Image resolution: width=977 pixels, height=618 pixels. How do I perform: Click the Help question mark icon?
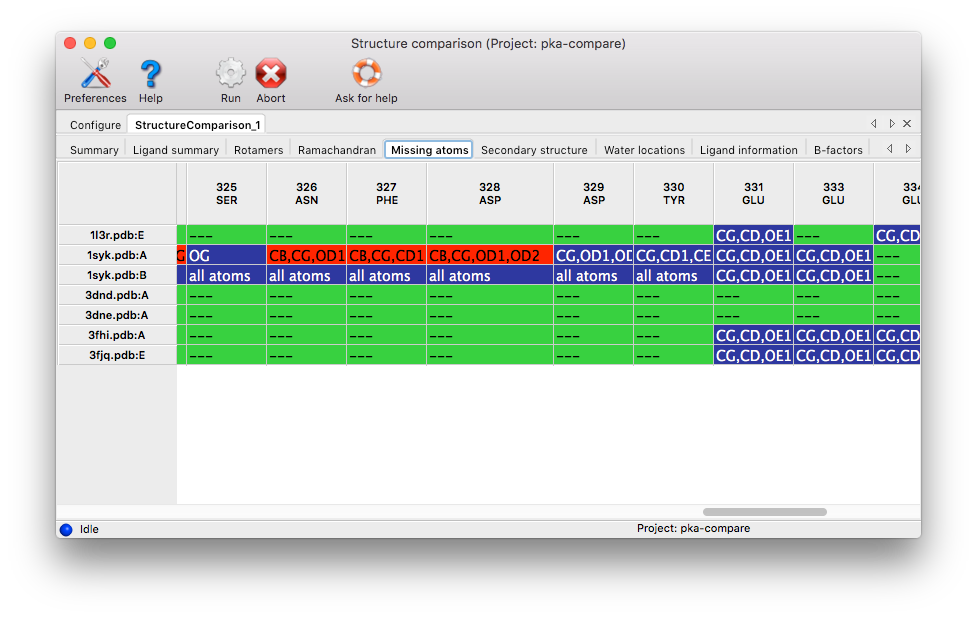coord(150,74)
